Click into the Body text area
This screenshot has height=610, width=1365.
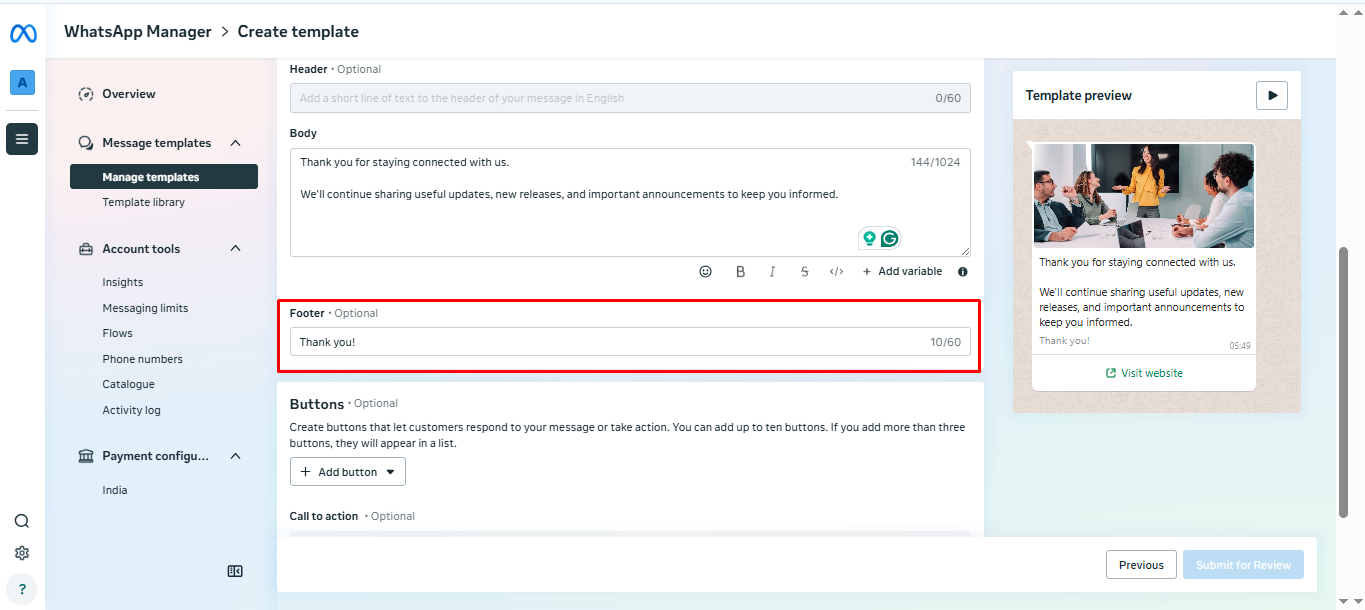click(630, 202)
